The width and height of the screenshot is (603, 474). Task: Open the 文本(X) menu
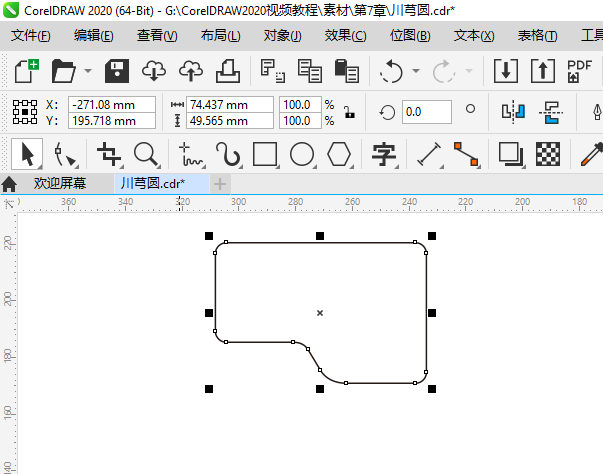click(474, 36)
